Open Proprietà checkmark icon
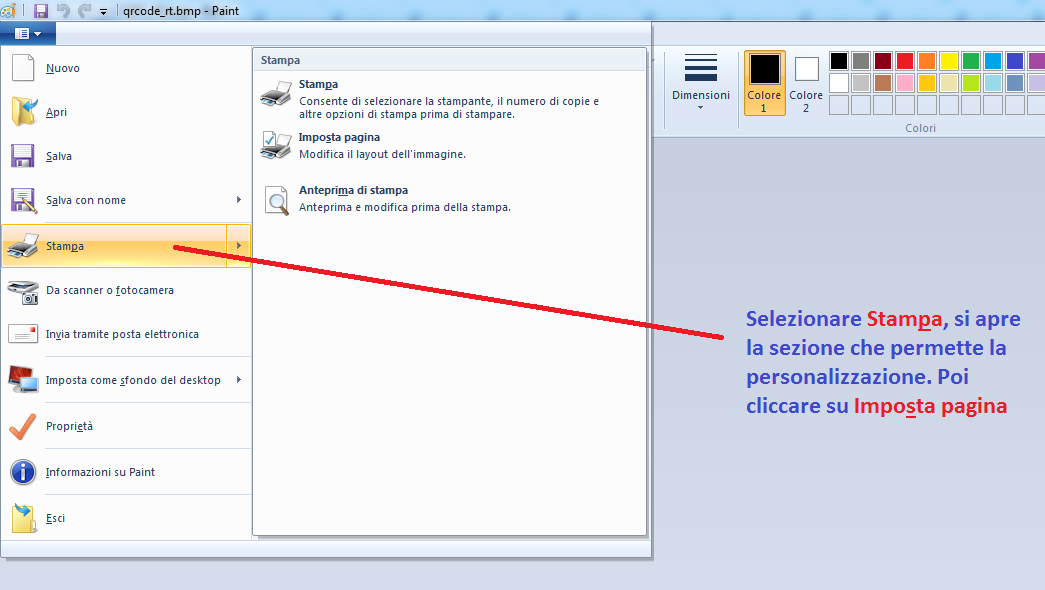Image resolution: width=1045 pixels, height=590 pixels. (23, 427)
